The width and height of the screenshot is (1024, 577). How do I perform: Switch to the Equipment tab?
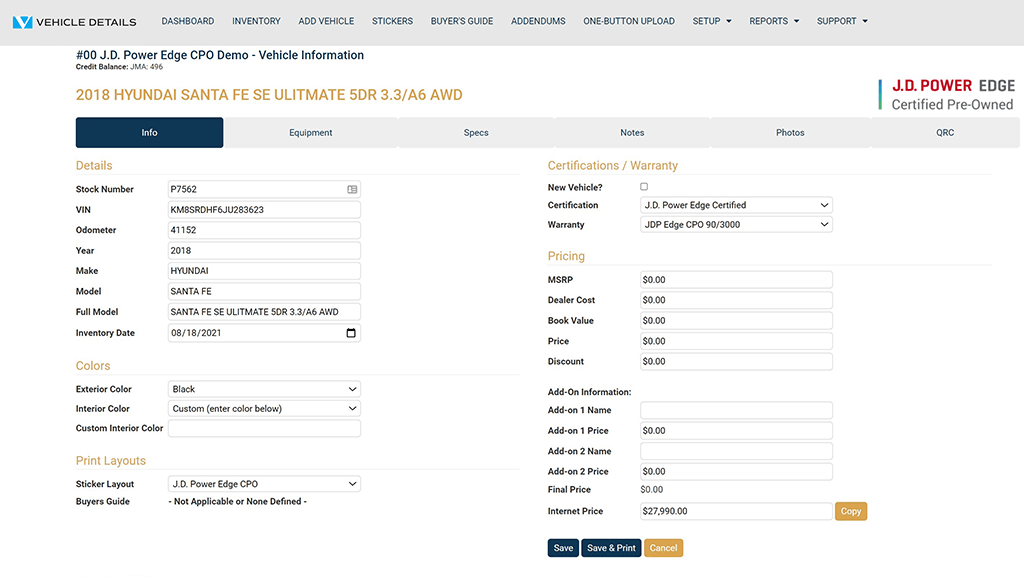click(x=311, y=133)
